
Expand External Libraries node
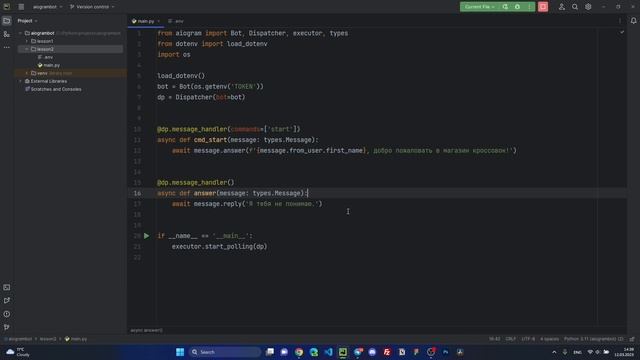pyautogui.click(x=20, y=81)
